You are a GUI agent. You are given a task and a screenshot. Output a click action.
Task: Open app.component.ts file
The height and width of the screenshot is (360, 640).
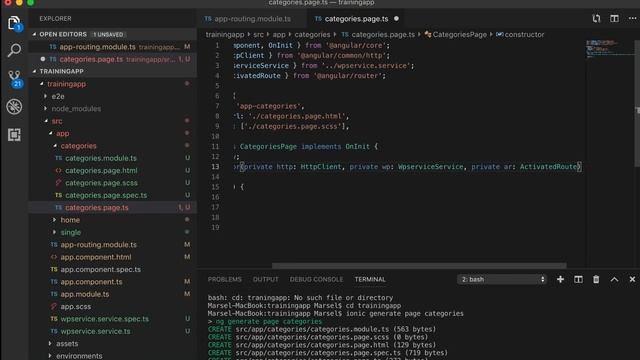[x=113, y=282]
